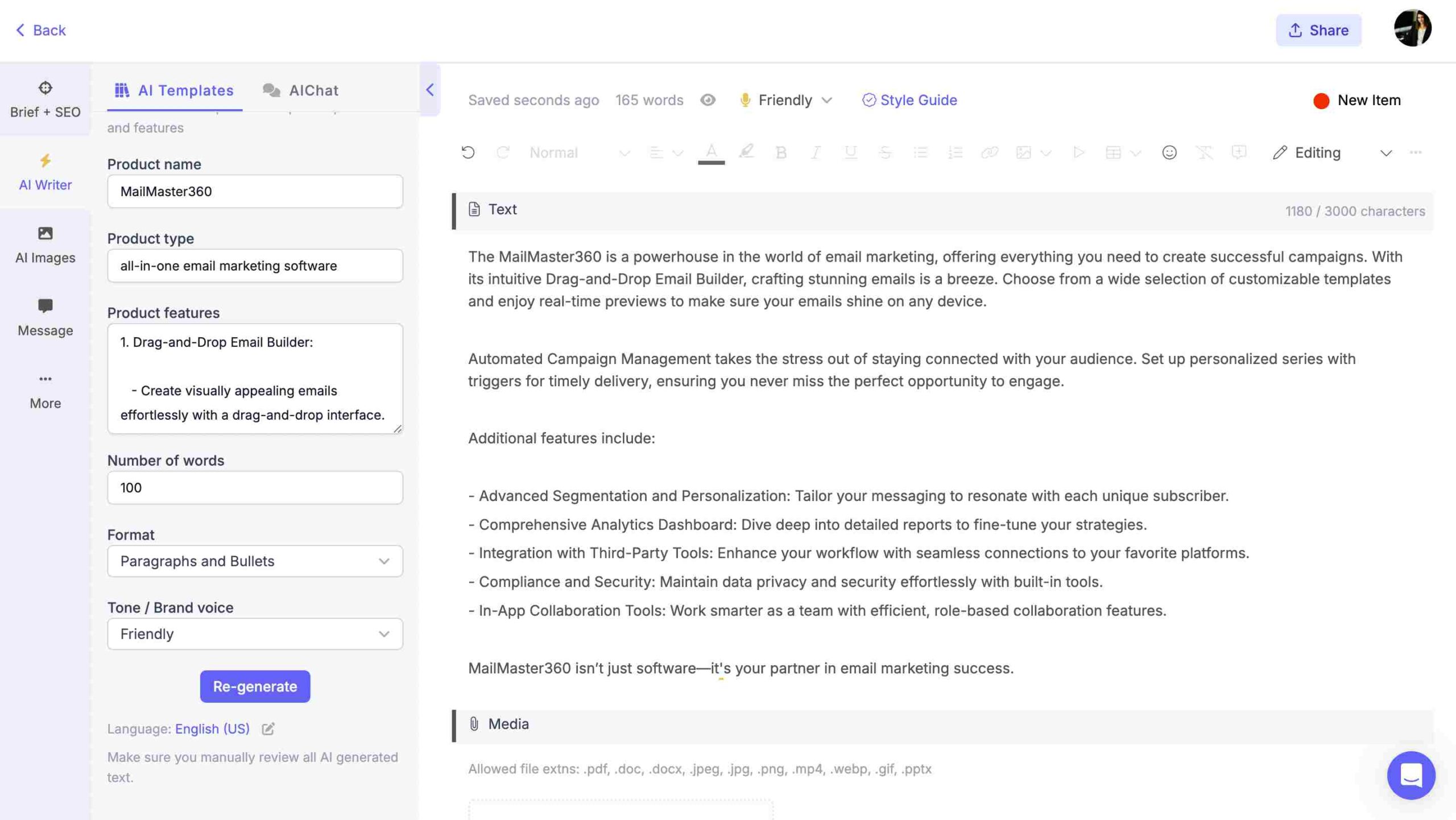Open the Tone/Brand voice dropdown
This screenshot has width=1456, height=820.
click(254, 633)
